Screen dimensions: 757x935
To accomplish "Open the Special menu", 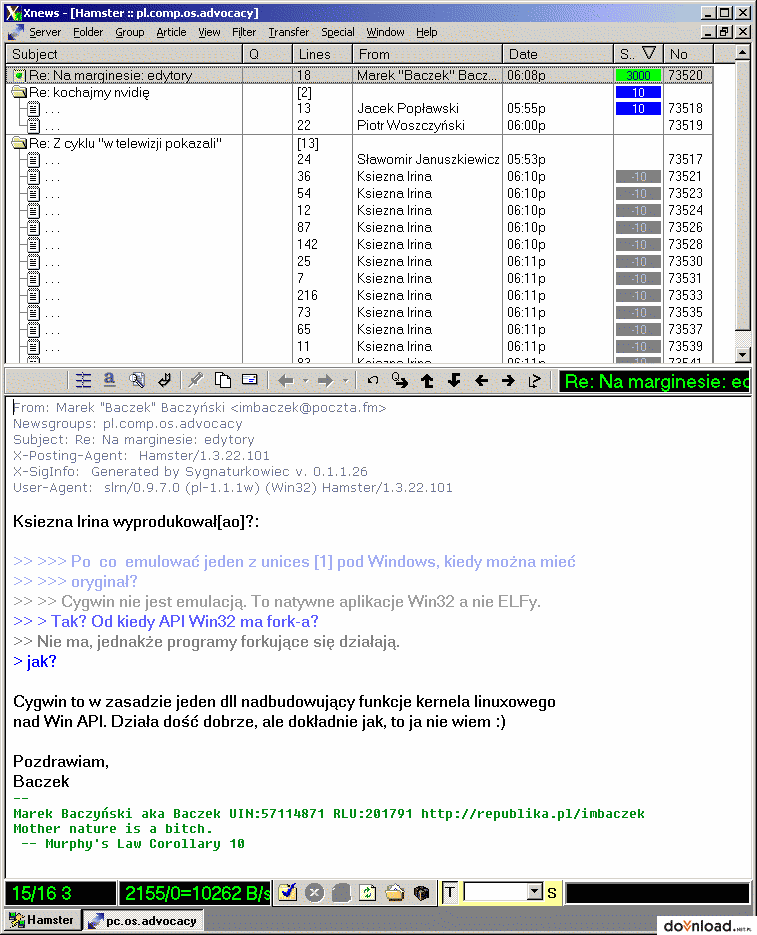I will pyautogui.click(x=338, y=32).
